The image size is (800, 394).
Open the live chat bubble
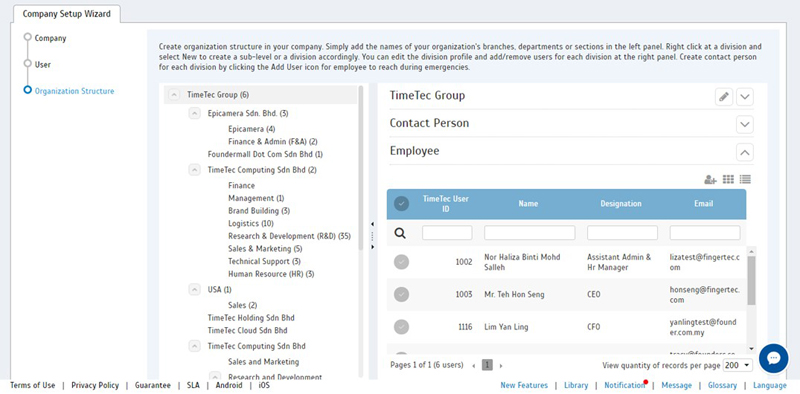(x=773, y=358)
